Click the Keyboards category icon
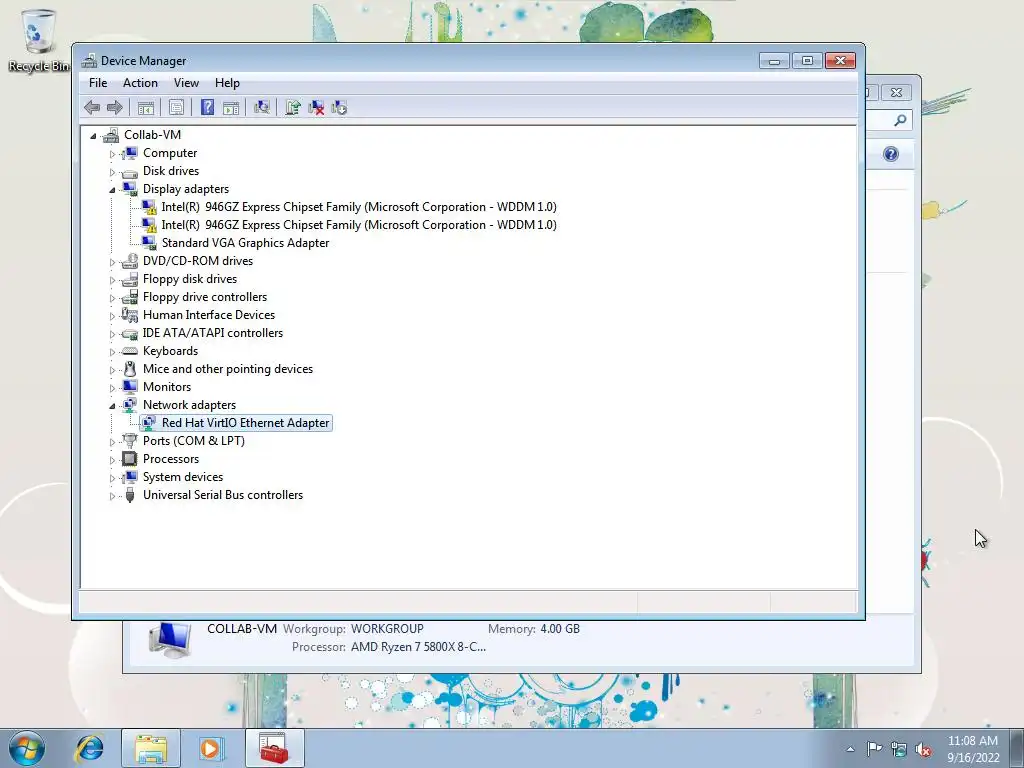Viewport: 1024px width, 768px height. 130,351
